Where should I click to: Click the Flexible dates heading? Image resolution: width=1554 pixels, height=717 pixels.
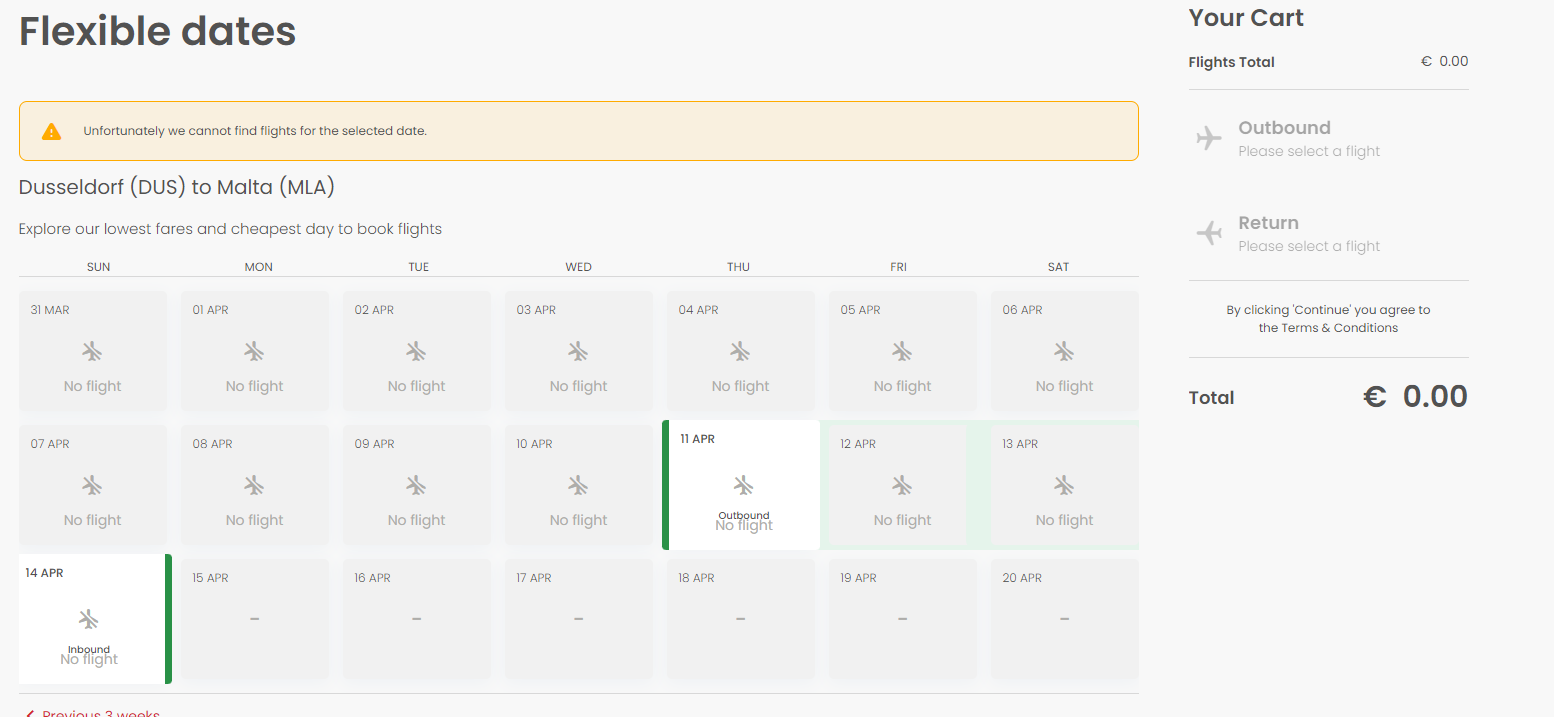tap(158, 31)
